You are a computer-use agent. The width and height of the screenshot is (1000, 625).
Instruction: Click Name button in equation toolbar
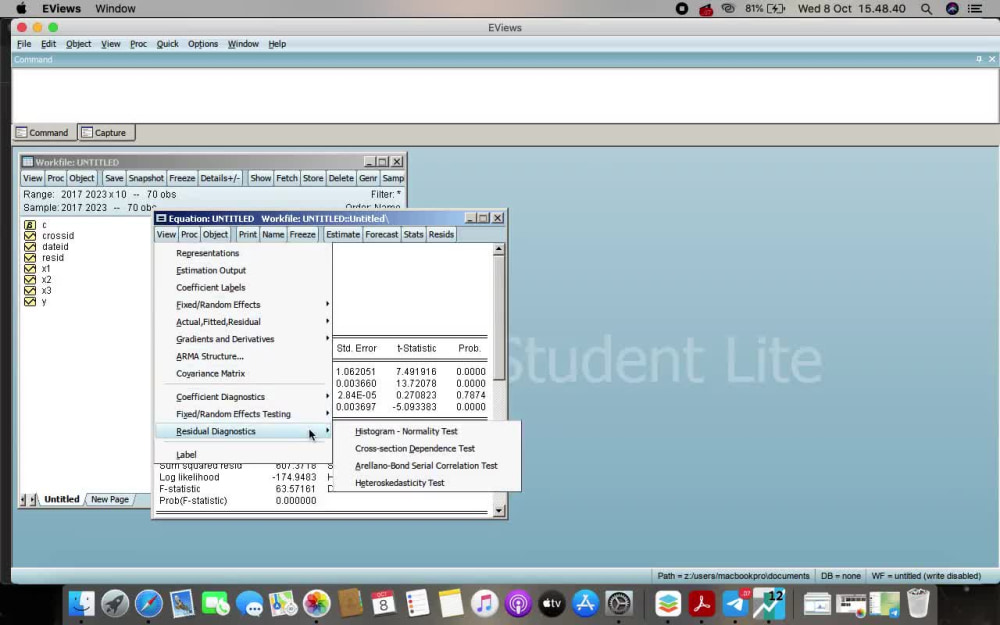click(x=273, y=235)
